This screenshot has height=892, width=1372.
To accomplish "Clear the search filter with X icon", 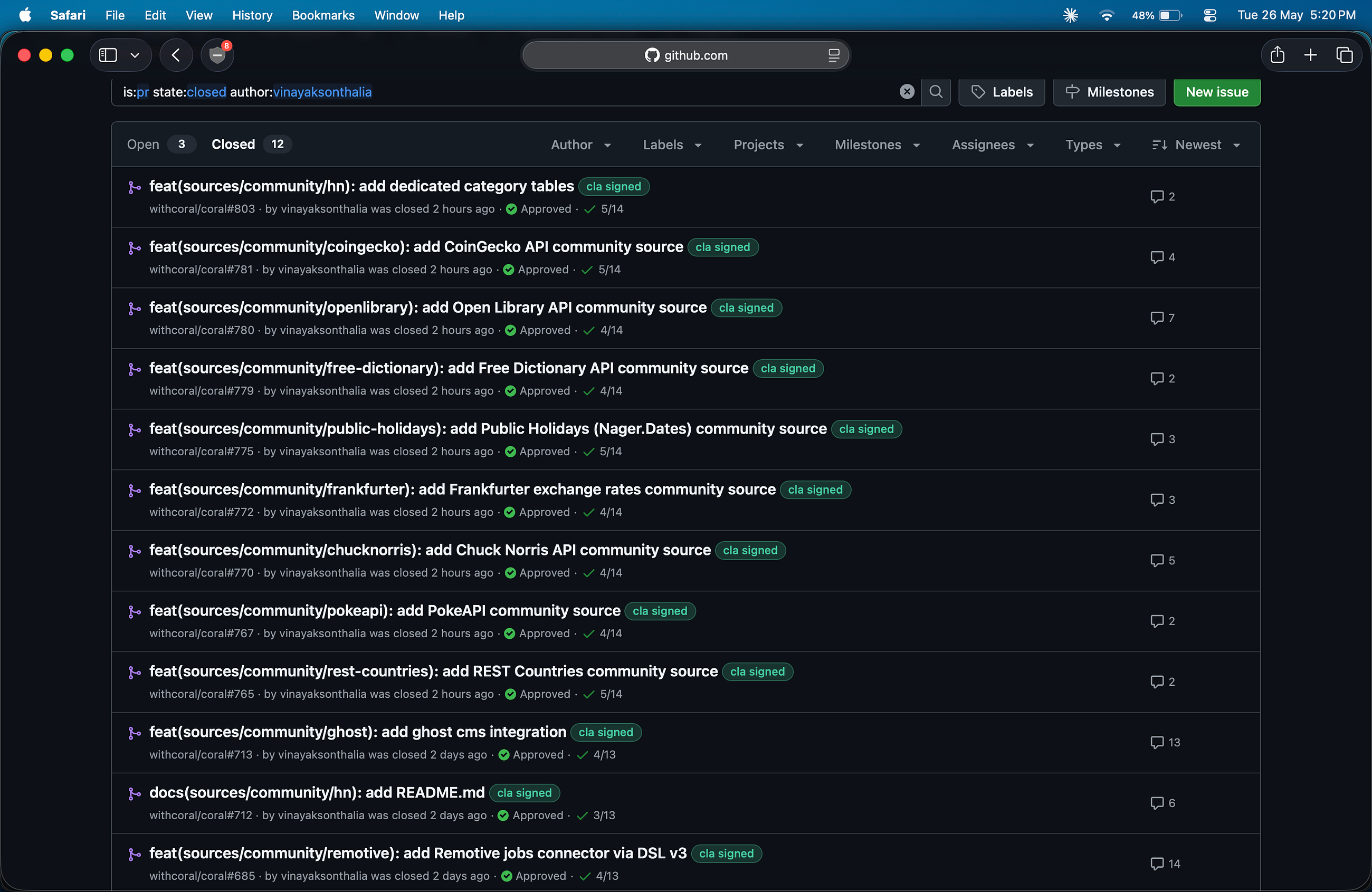I will pos(907,92).
